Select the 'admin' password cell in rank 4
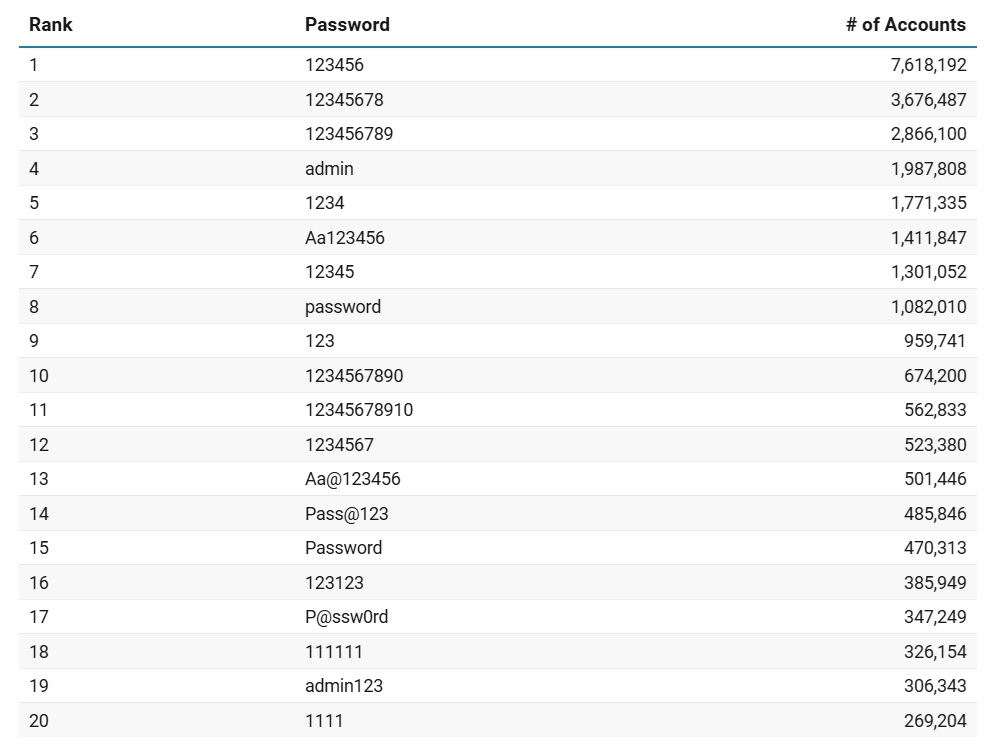Image resolution: width=992 pixels, height=750 pixels. pyautogui.click(x=329, y=169)
